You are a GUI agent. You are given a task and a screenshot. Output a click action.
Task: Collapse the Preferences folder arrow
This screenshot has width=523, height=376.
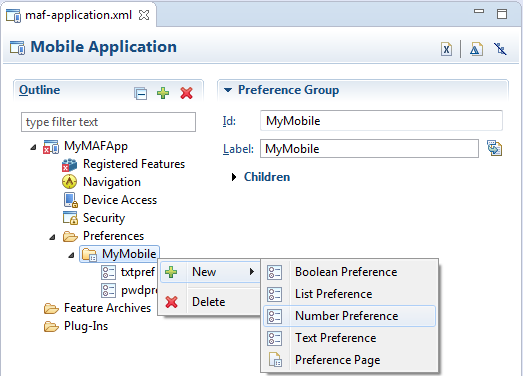click(52, 237)
